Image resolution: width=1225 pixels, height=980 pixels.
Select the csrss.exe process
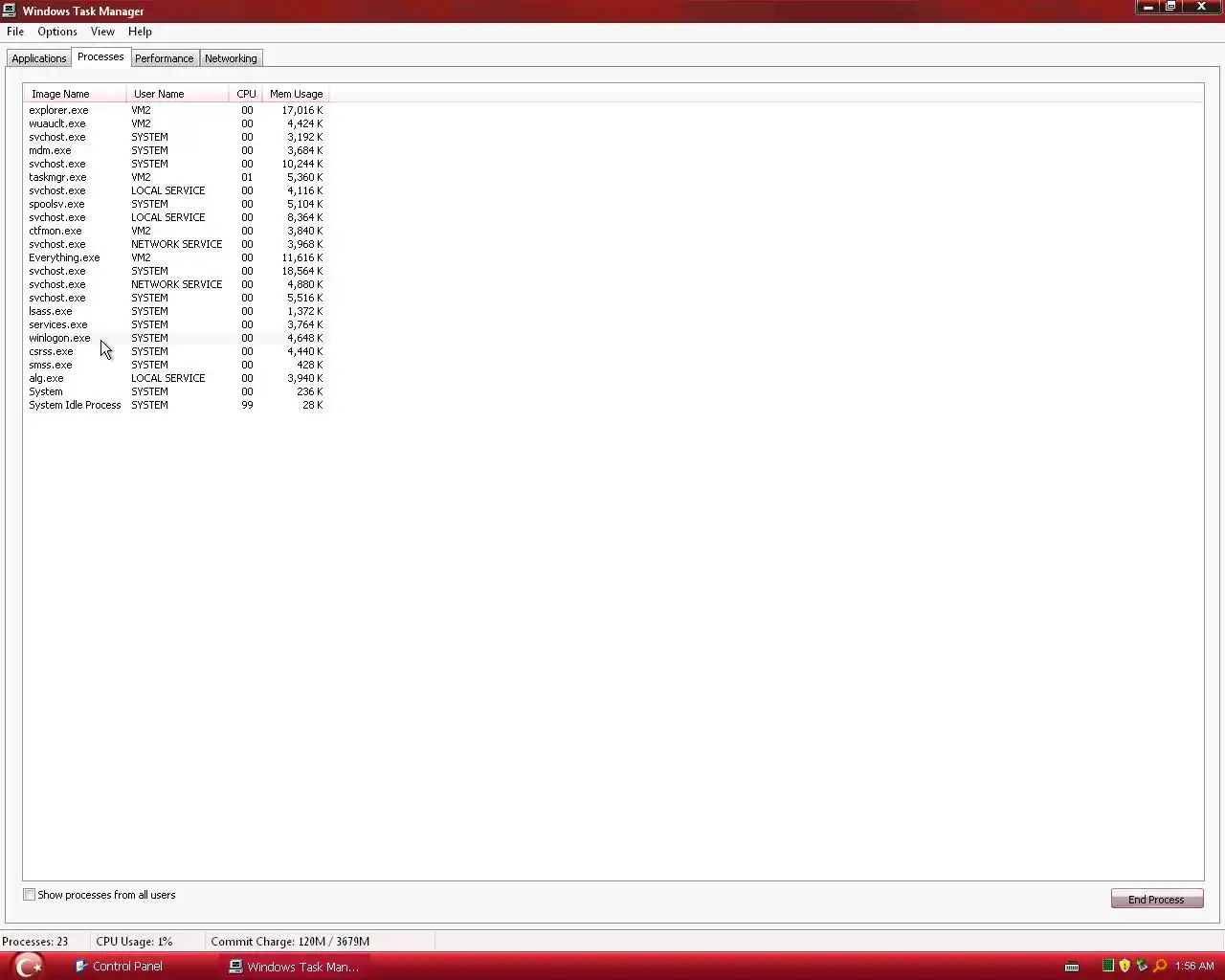(x=176, y=351)
